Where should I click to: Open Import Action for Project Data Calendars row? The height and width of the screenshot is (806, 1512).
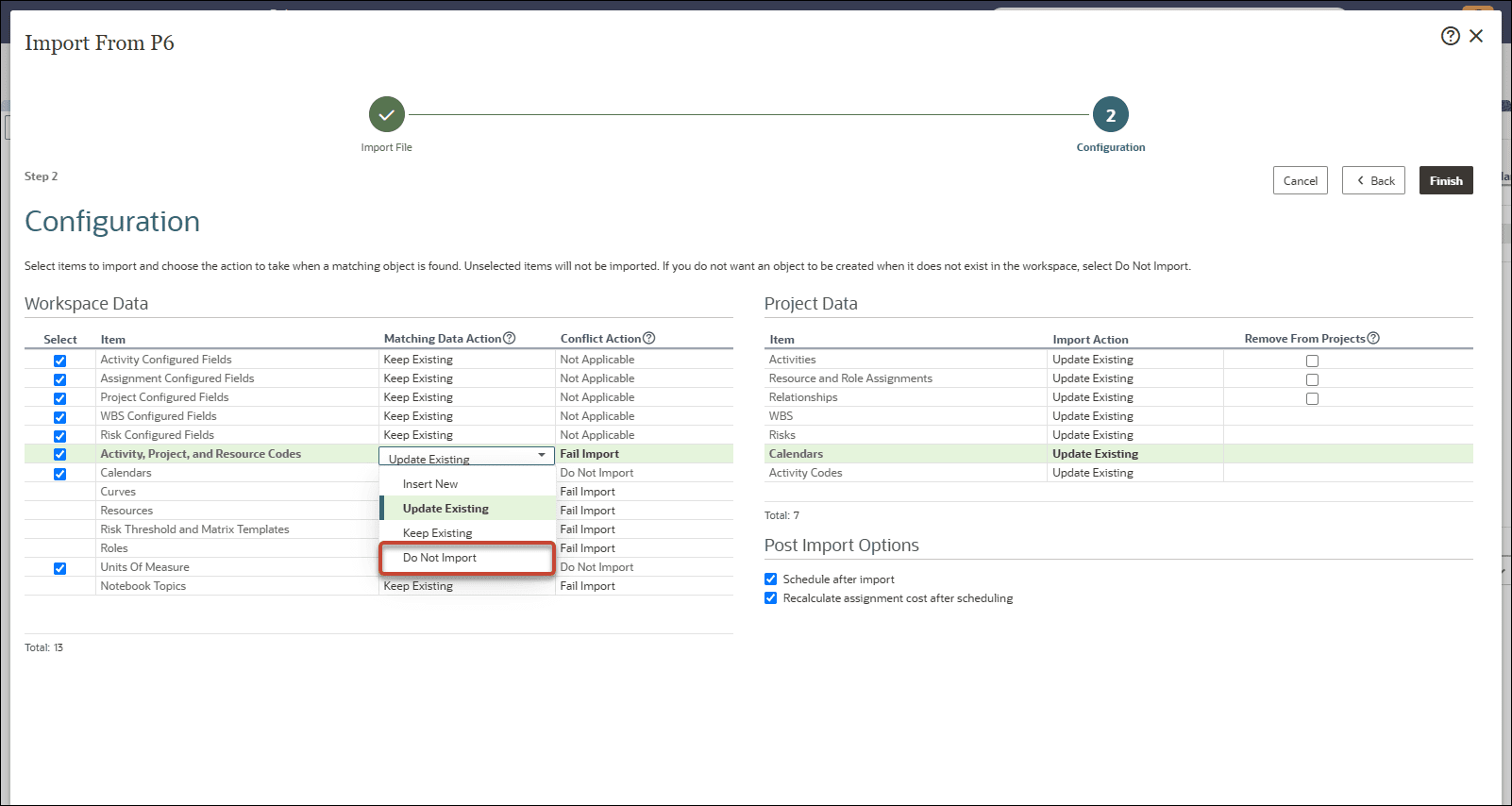point(1135,454)
